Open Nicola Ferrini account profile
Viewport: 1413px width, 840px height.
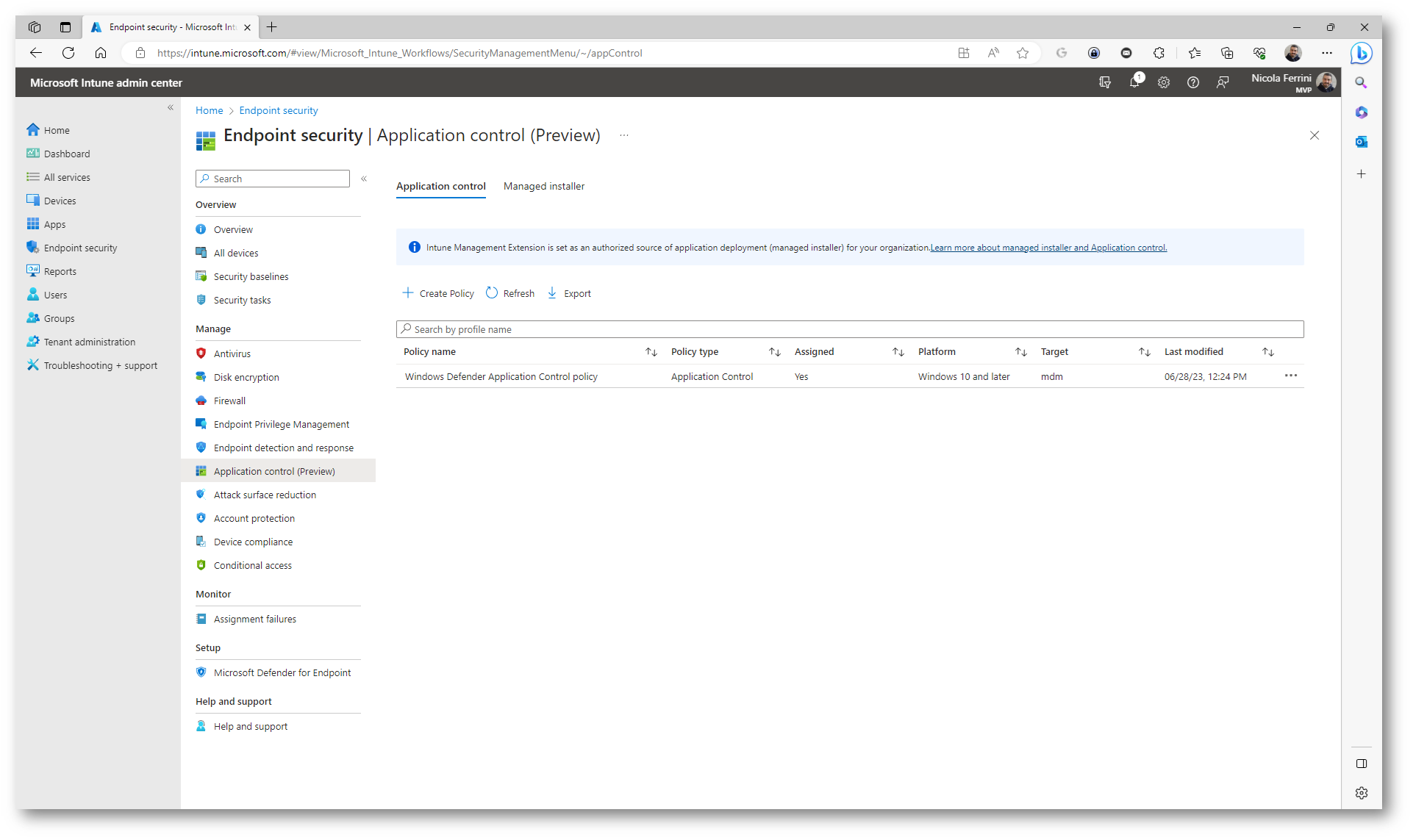pos(1293,82)
